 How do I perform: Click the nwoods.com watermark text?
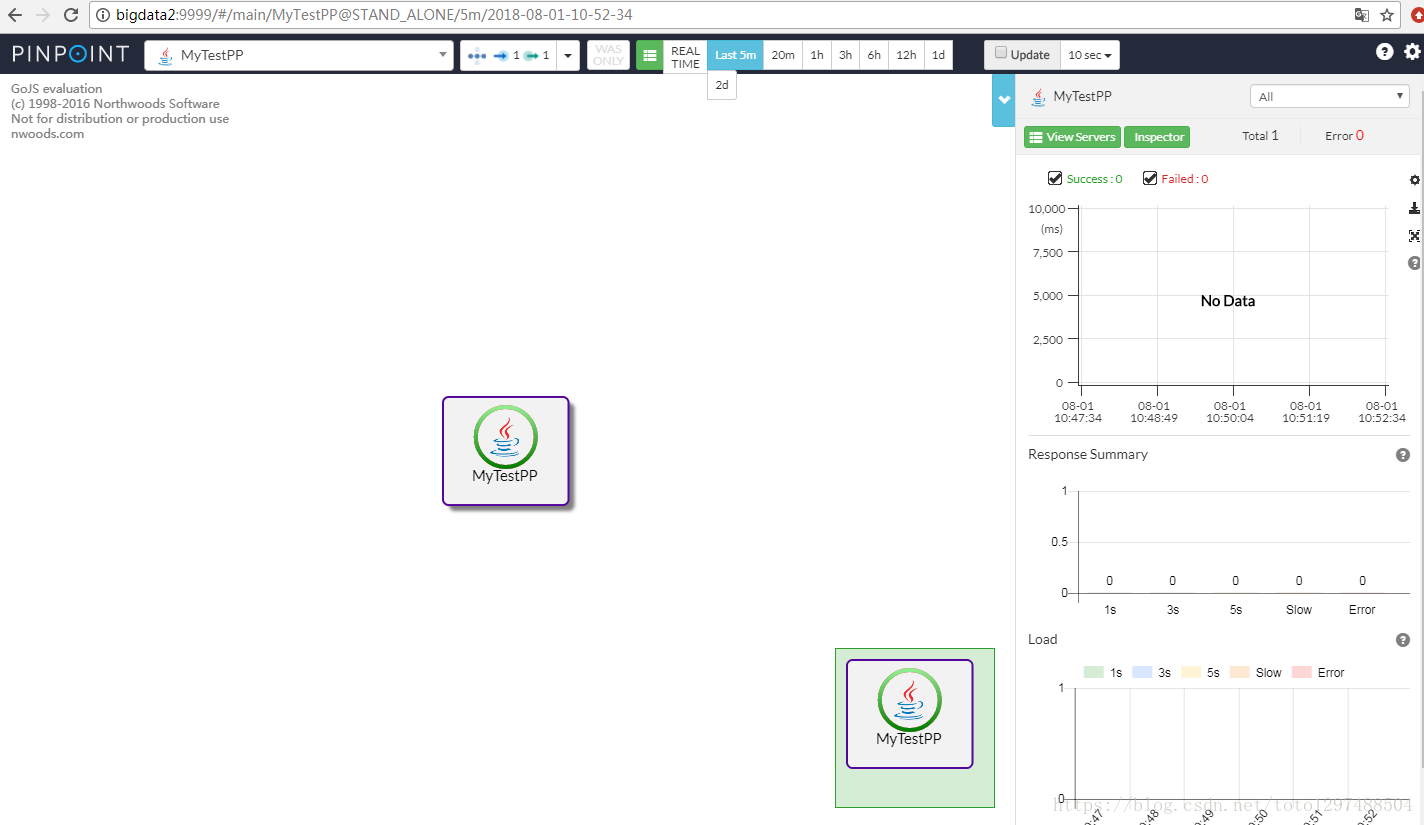tap(47, 134)
